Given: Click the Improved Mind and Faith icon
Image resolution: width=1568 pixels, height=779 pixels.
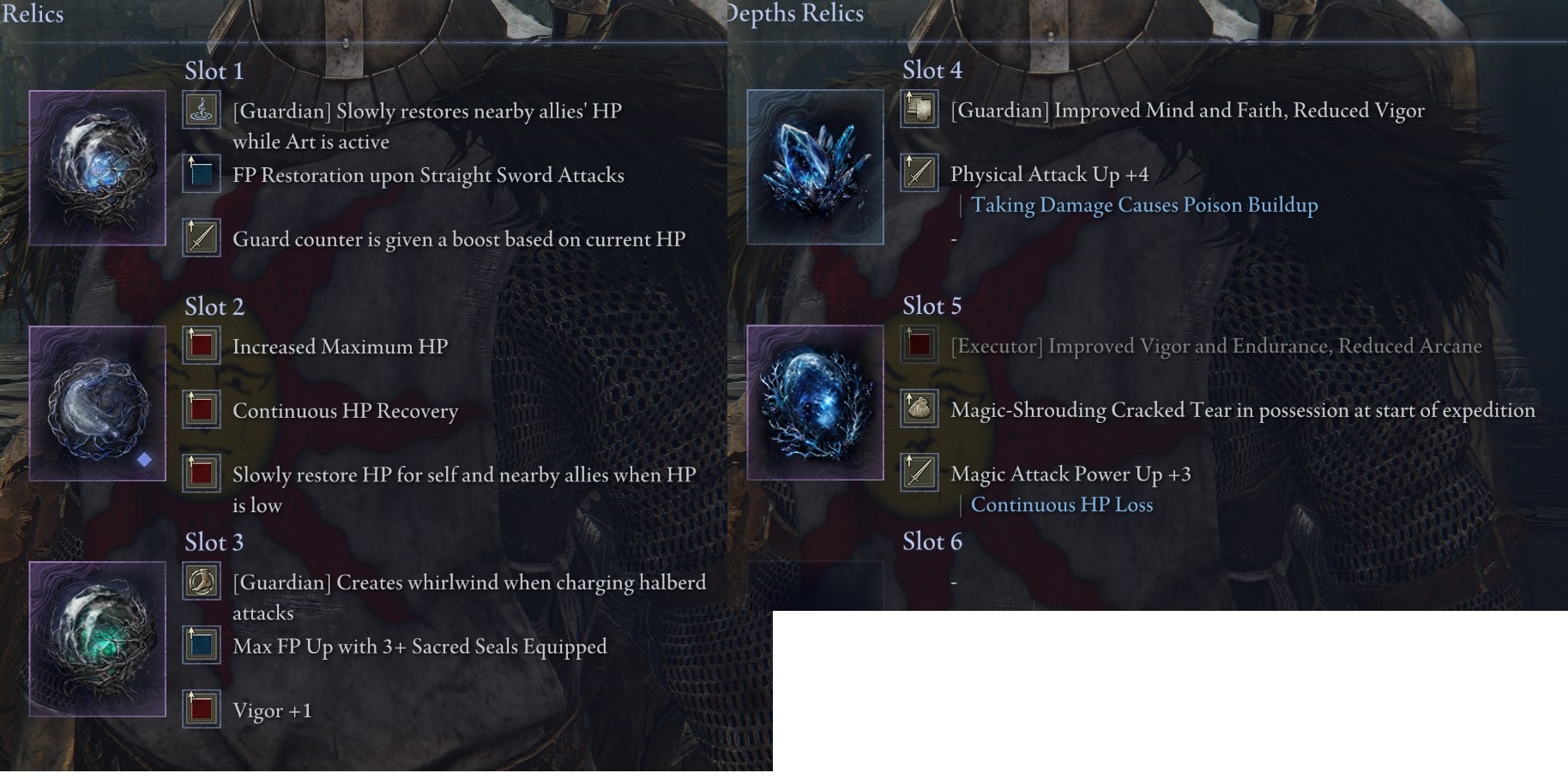Looking at the screenshot, I should pos(920,110).
